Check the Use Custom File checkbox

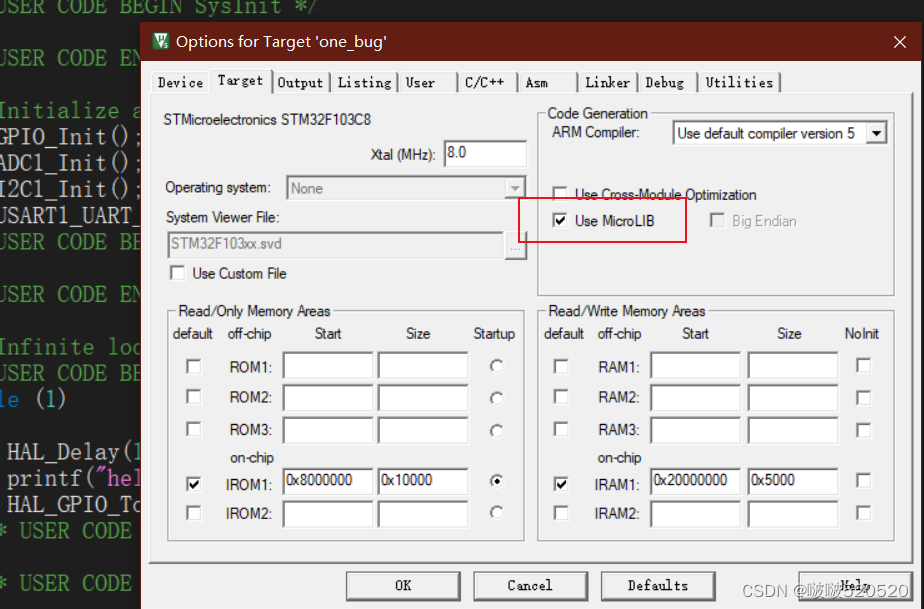[176, 272]
